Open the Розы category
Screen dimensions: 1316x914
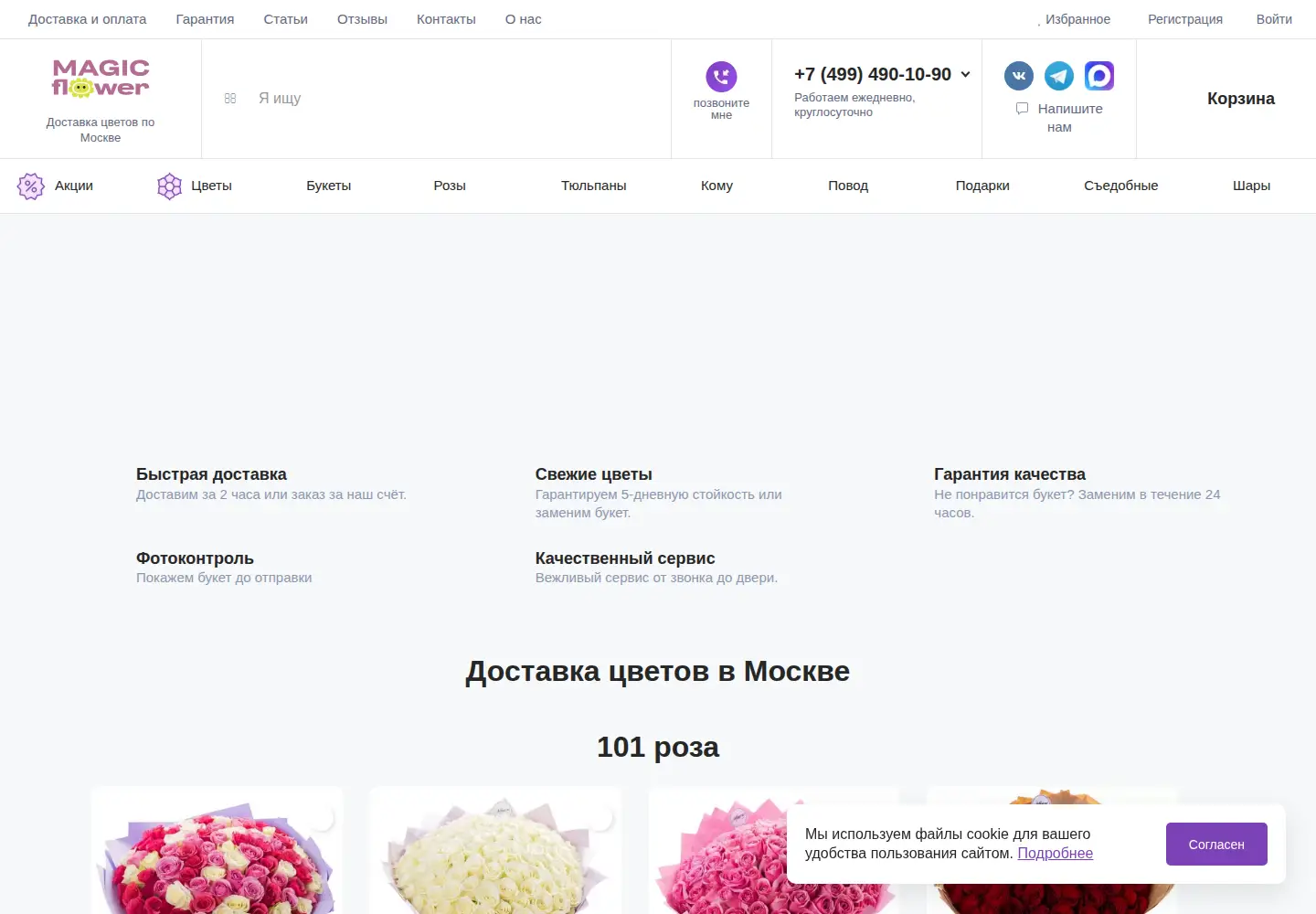(450, 186)
